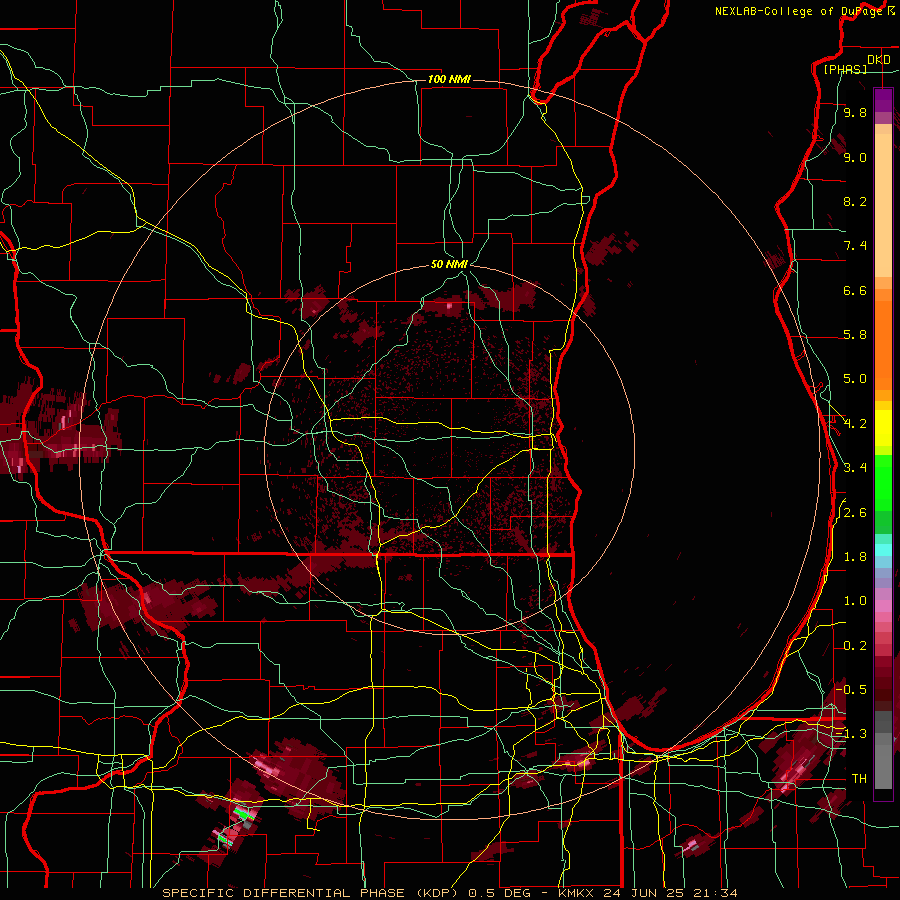Screen dimensions: 900x900
Task: Click the NEXLAB-College of DuPage title text
Action: pos(798,11)
